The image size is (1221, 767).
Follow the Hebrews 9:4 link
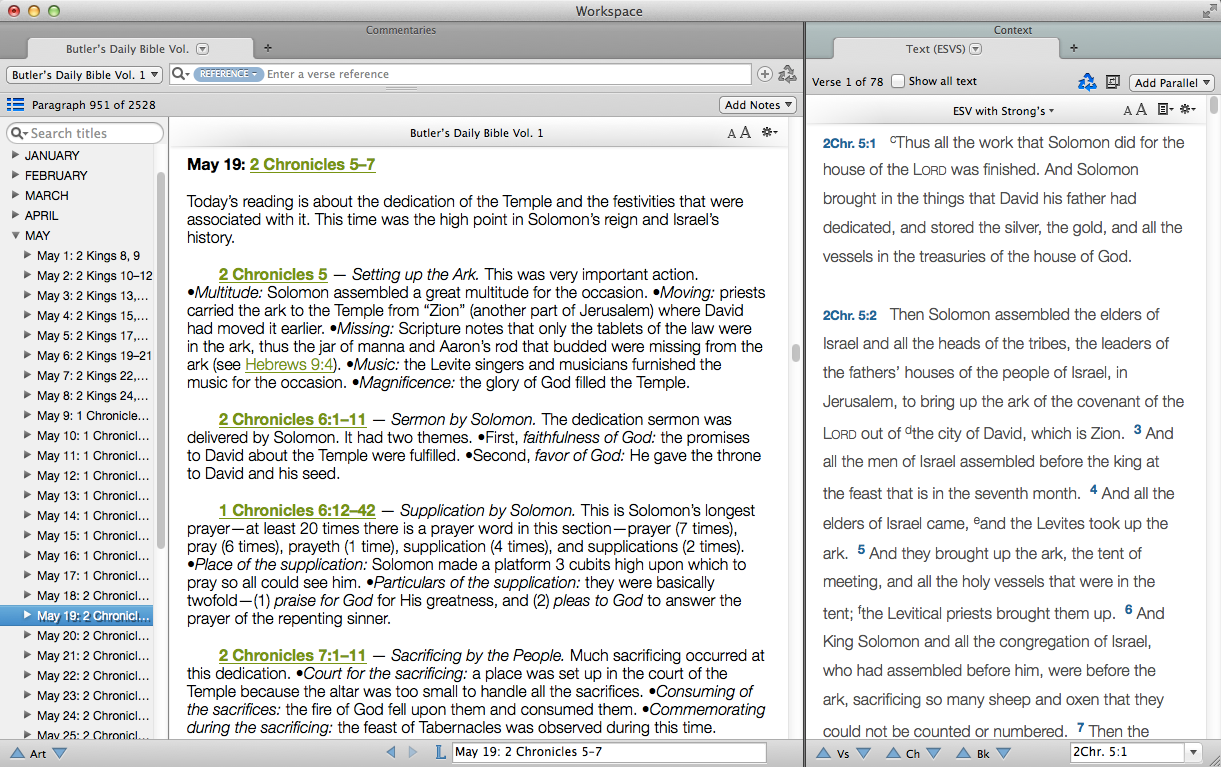click(x=289, y=364)
